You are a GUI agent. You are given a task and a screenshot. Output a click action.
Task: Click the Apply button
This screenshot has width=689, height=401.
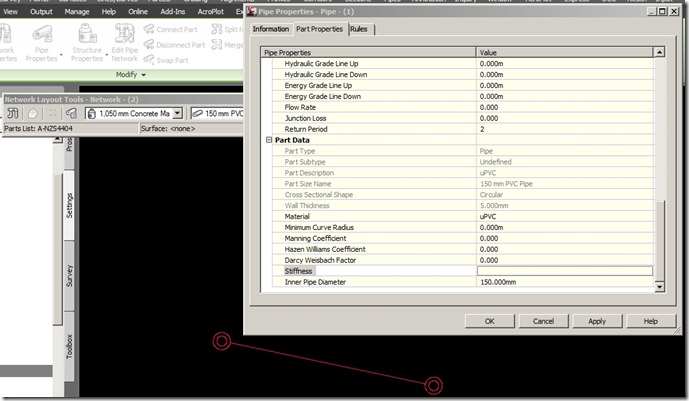coord(597,321)
